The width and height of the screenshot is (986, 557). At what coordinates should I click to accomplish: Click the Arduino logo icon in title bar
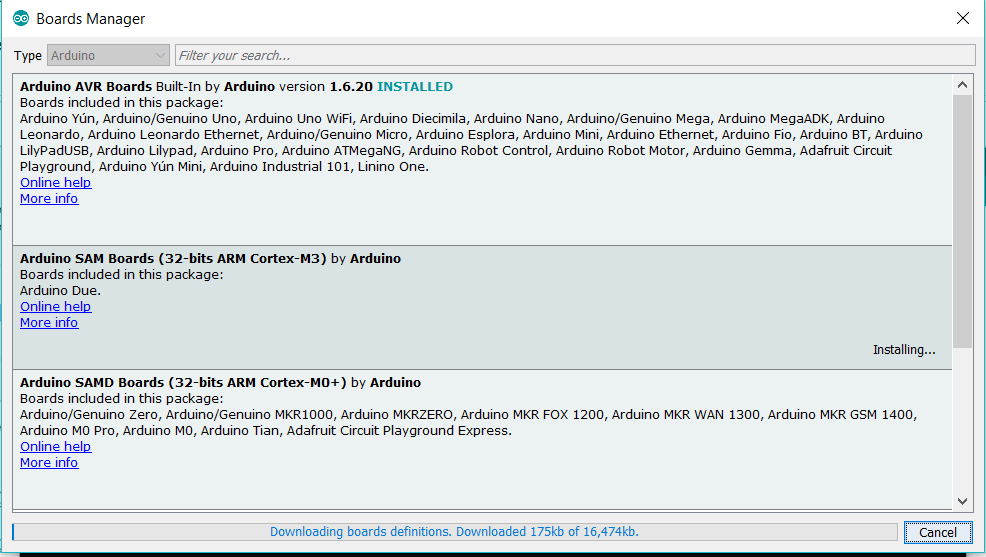click(21, 18)
